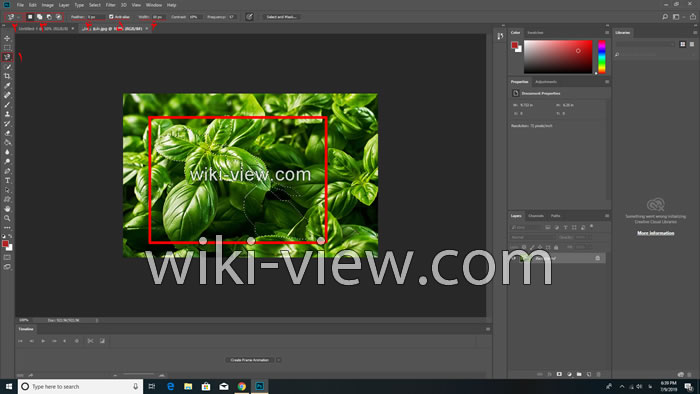Open the Libraries panel options menu
The height and width of the screenshot is (394, 700).
click(695, 33)
